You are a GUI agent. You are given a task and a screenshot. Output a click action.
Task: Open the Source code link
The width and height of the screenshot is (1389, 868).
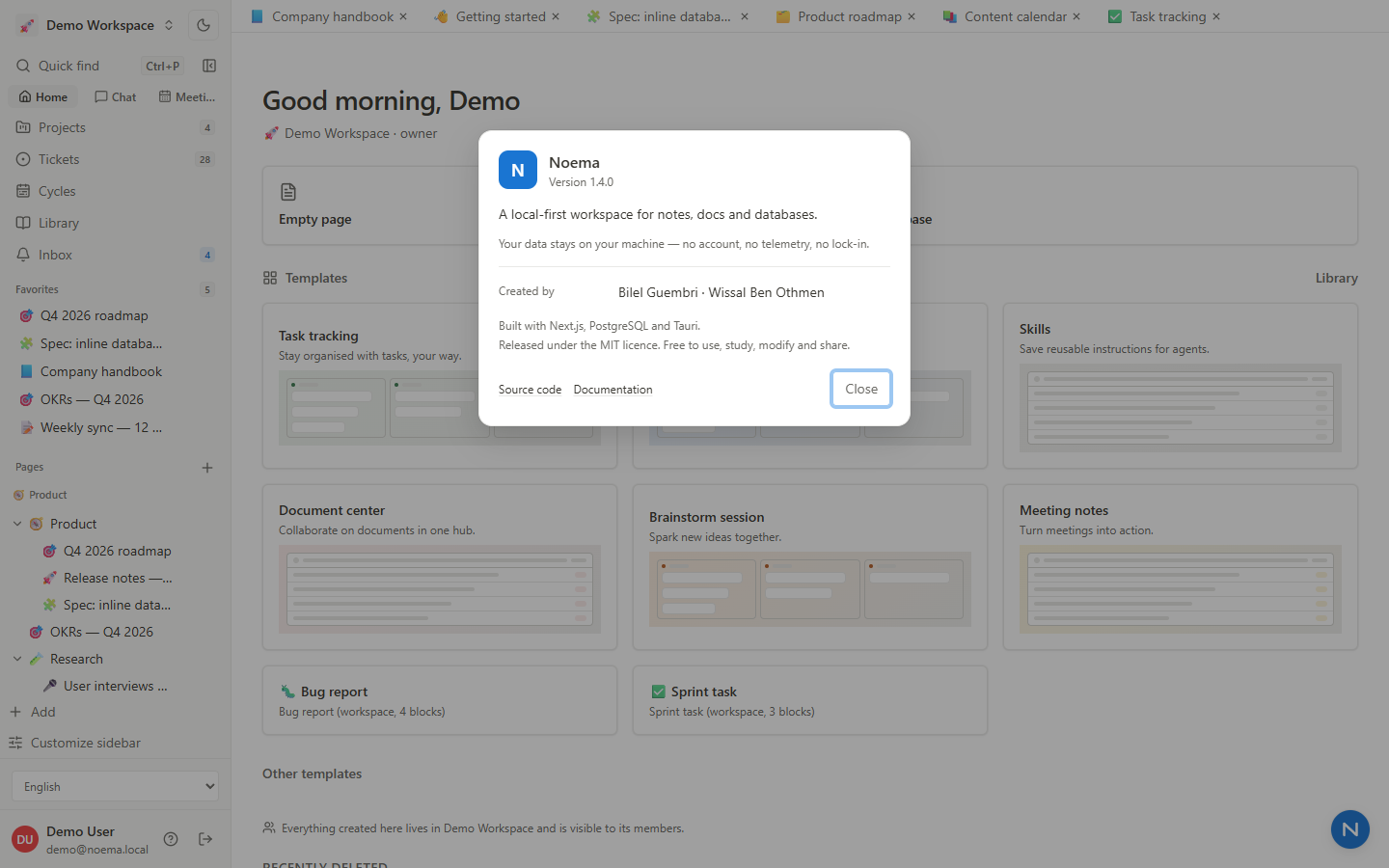(530, 390)
